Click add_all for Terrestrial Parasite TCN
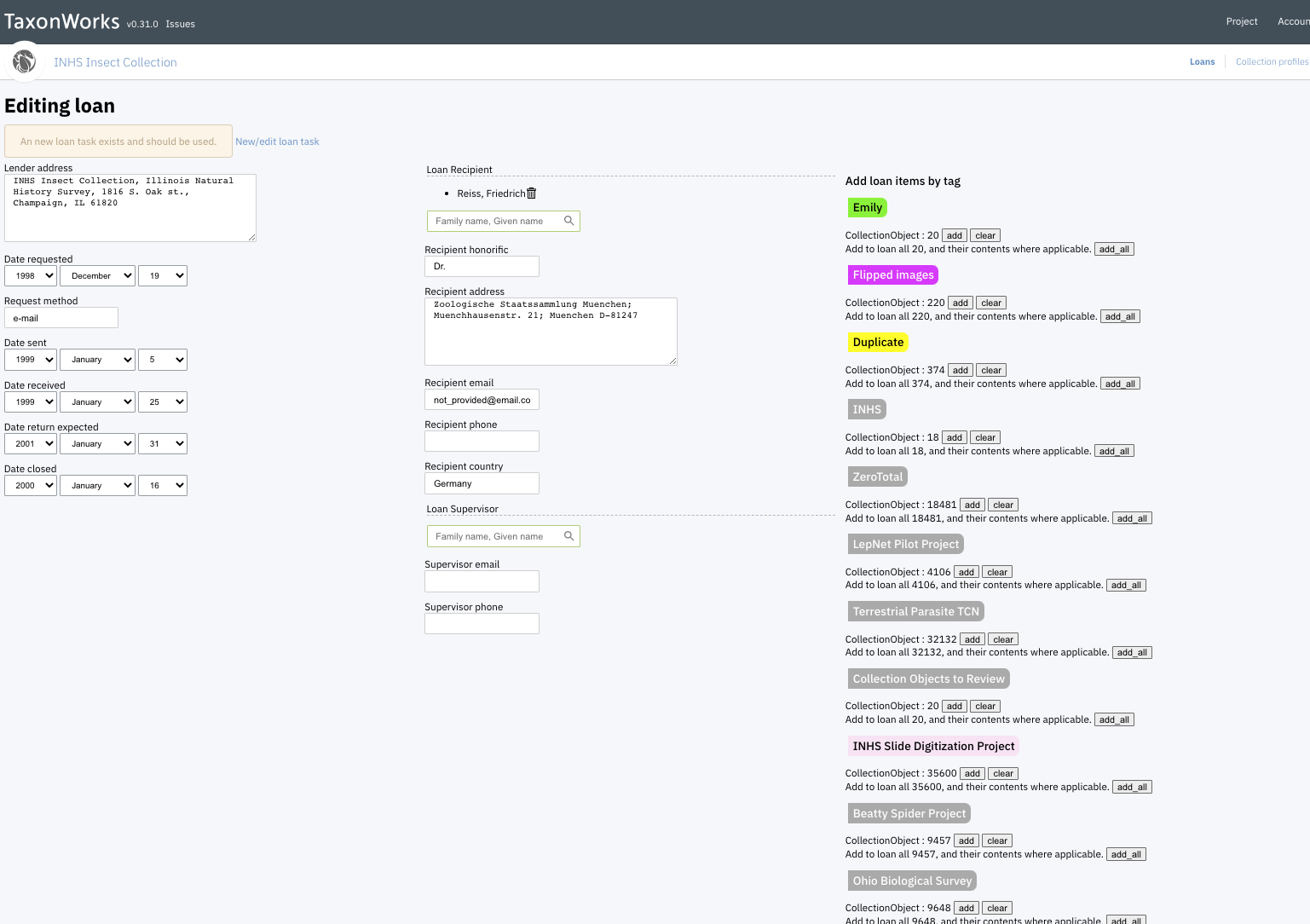Viewport: 1310px width, 924px height. pyautogui.click(x=1132, y=652)
